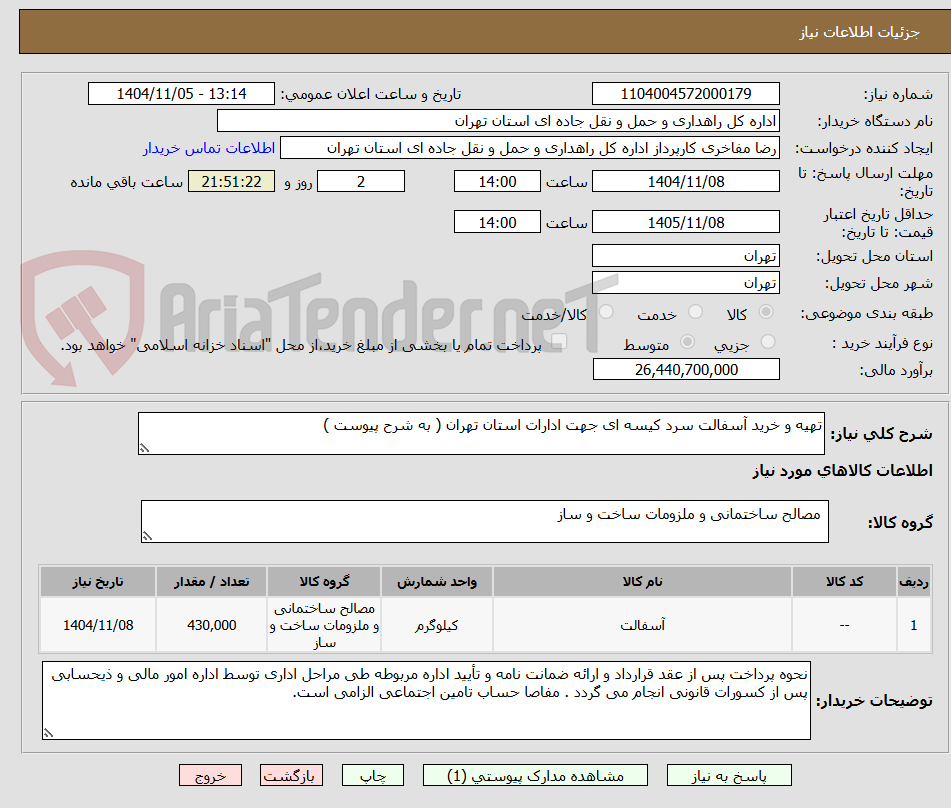
Task: Click the گروه کالا text box
Action: point(485,521)
